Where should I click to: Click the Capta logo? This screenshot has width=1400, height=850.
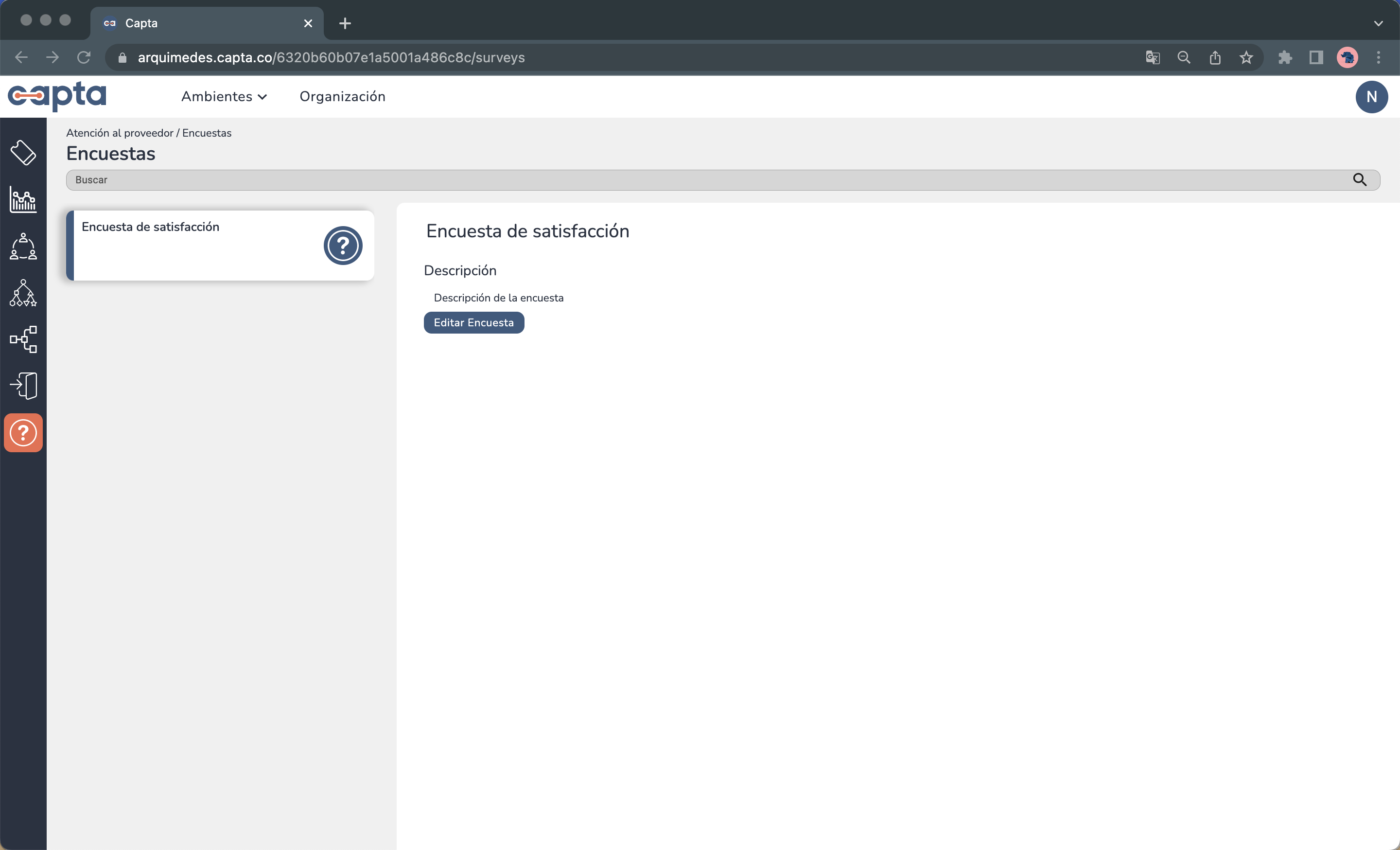pyautogui.click(x=57, y=96)
